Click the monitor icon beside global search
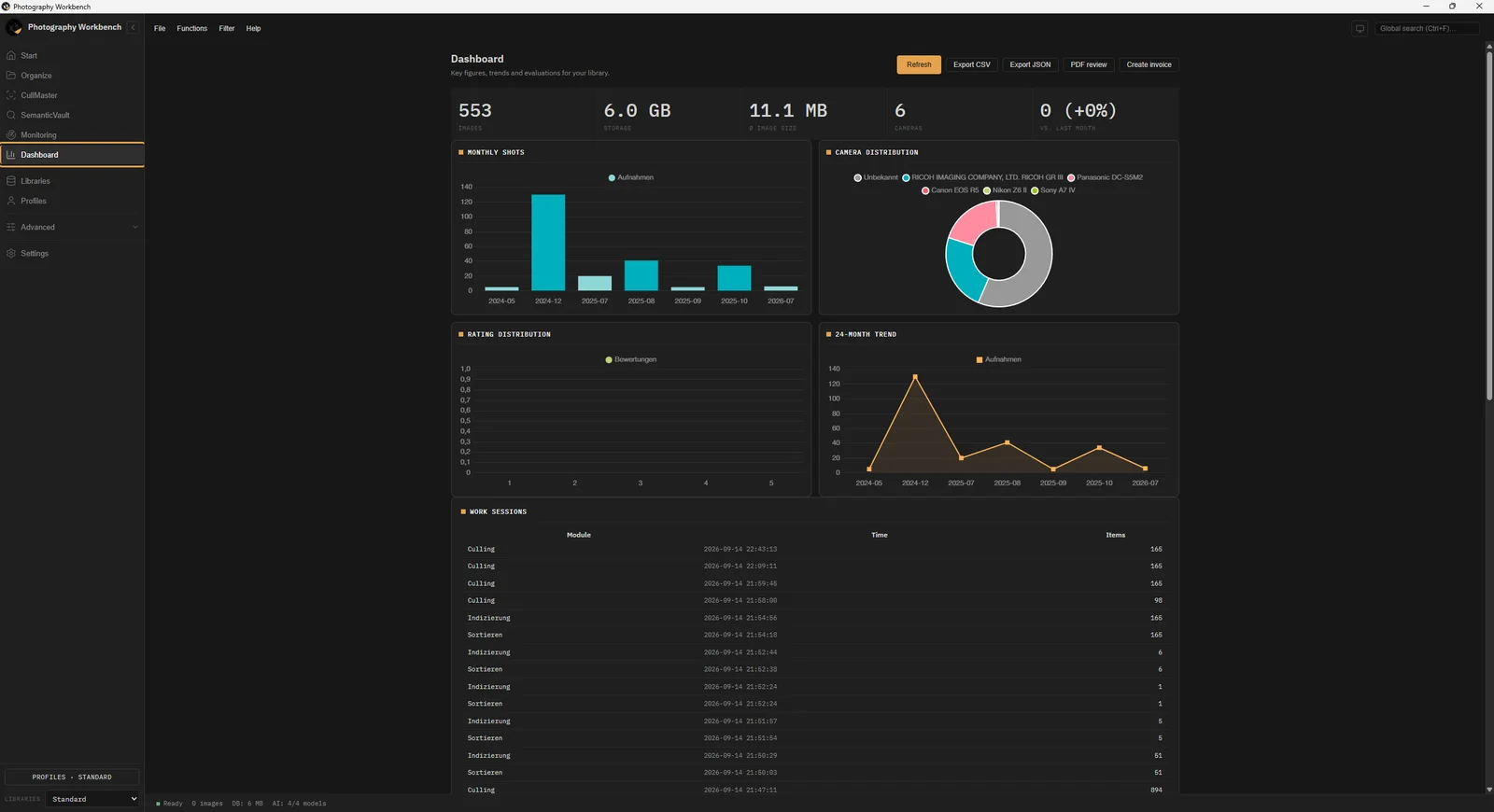 [x=1360, y=29]
